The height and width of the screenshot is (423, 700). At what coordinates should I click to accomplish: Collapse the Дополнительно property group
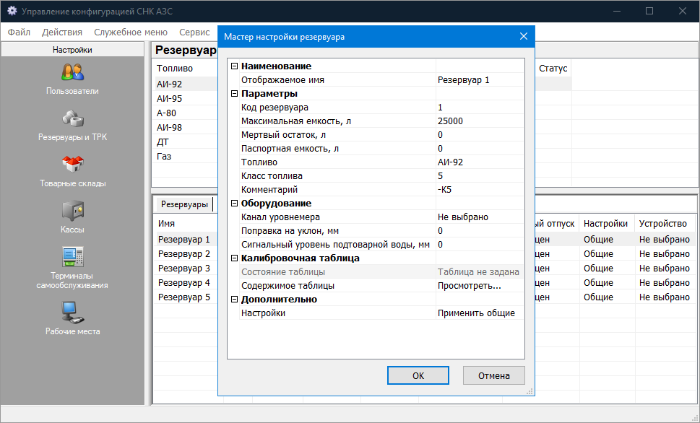click(234, 299)
